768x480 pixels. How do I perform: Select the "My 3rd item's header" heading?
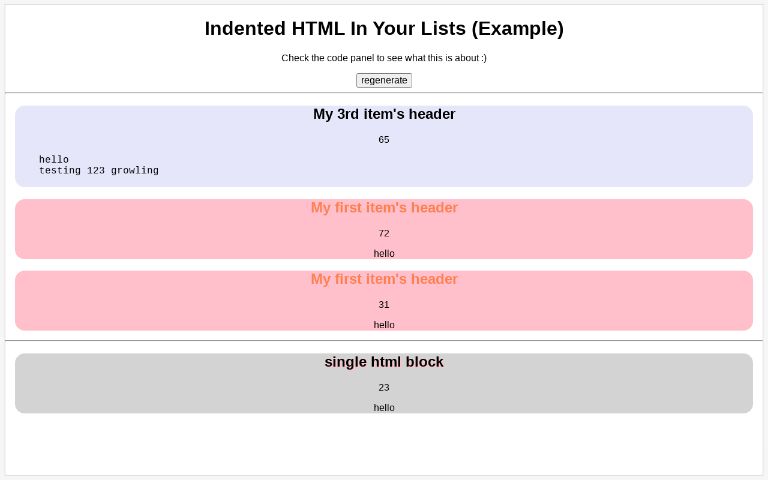pos(384,114)
